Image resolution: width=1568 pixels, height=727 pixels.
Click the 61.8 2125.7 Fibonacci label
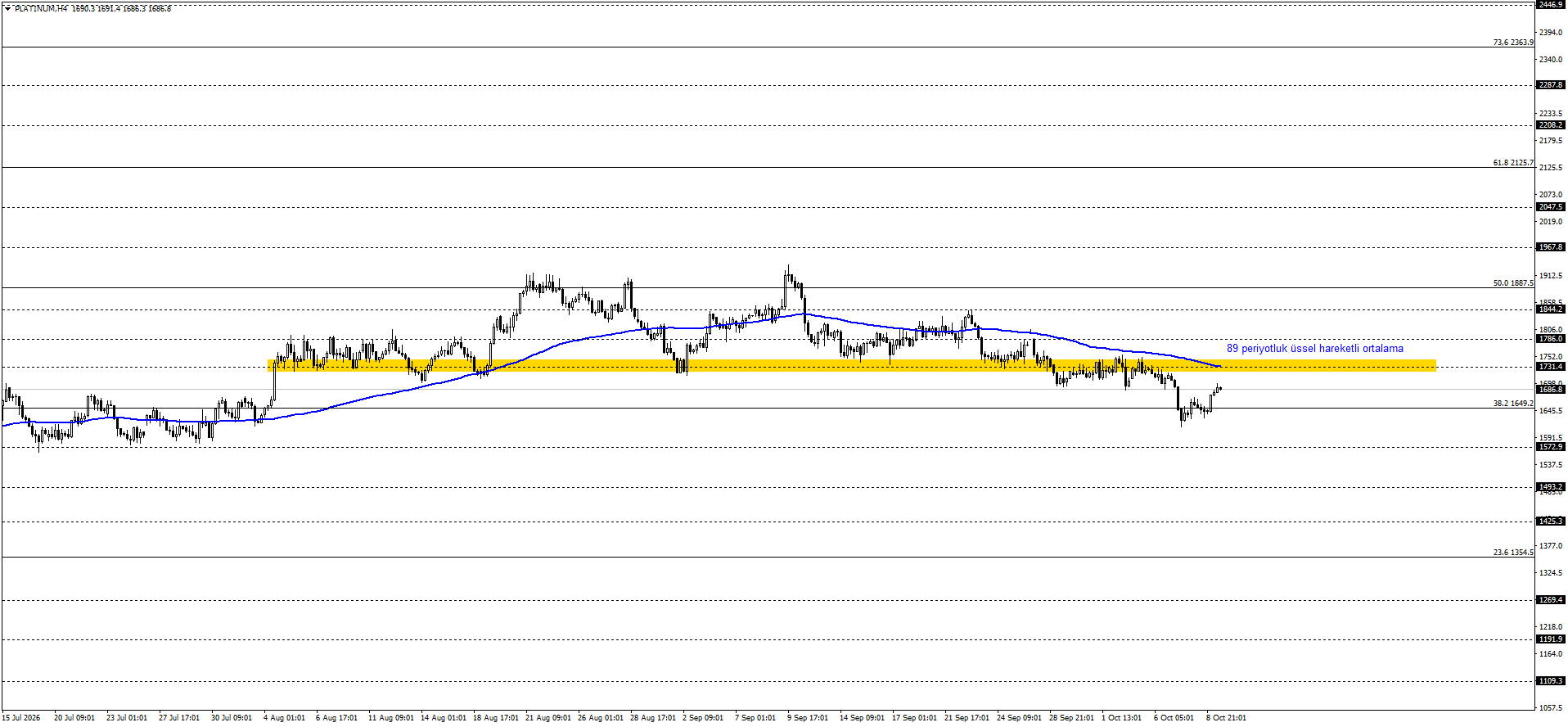point(1513,163)
